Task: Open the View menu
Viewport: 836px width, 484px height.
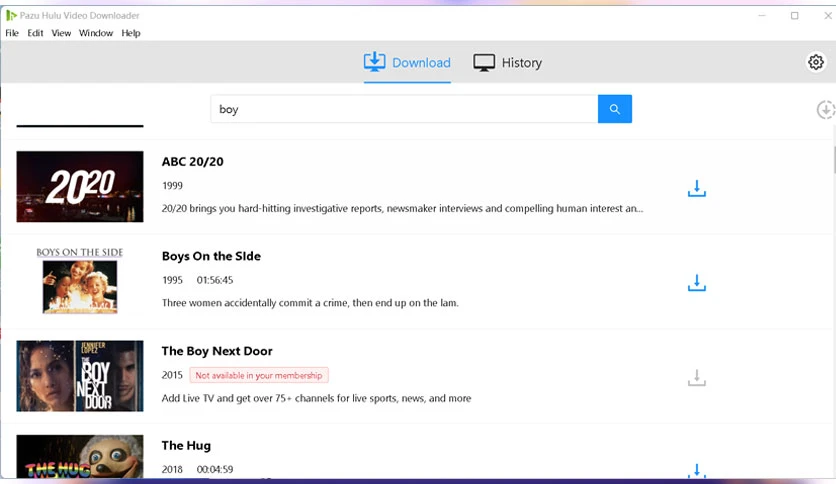Action: click(61, 33)
